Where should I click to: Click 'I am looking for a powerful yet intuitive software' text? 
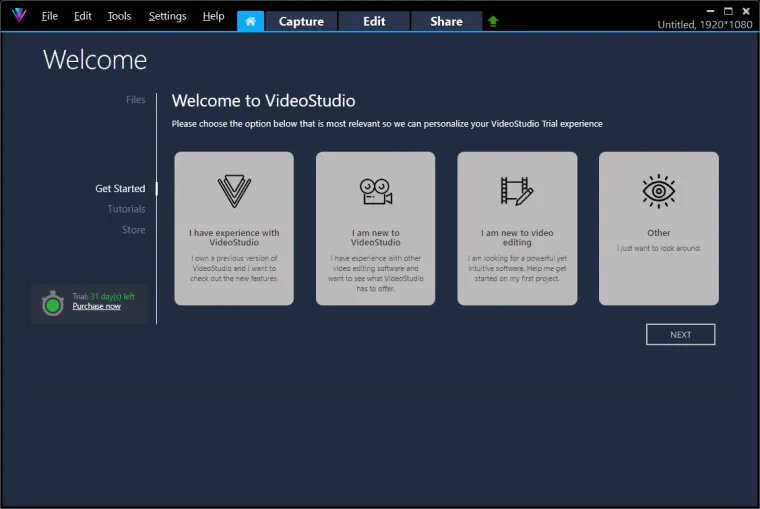click(x=517, y=269)
